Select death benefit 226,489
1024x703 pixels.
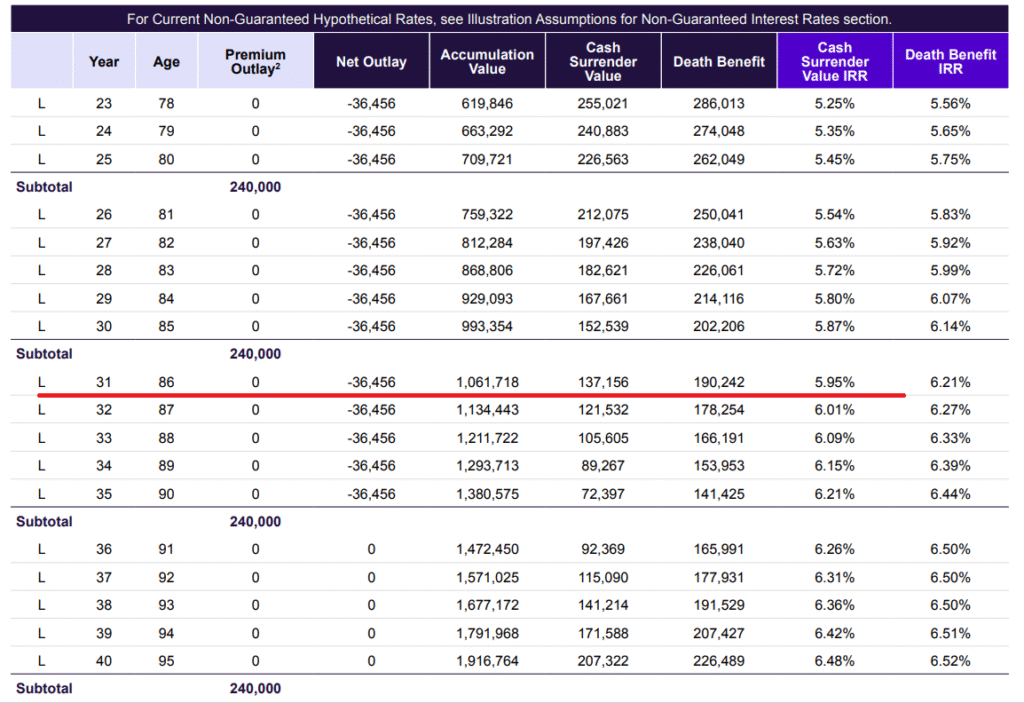tap(719, 661)
